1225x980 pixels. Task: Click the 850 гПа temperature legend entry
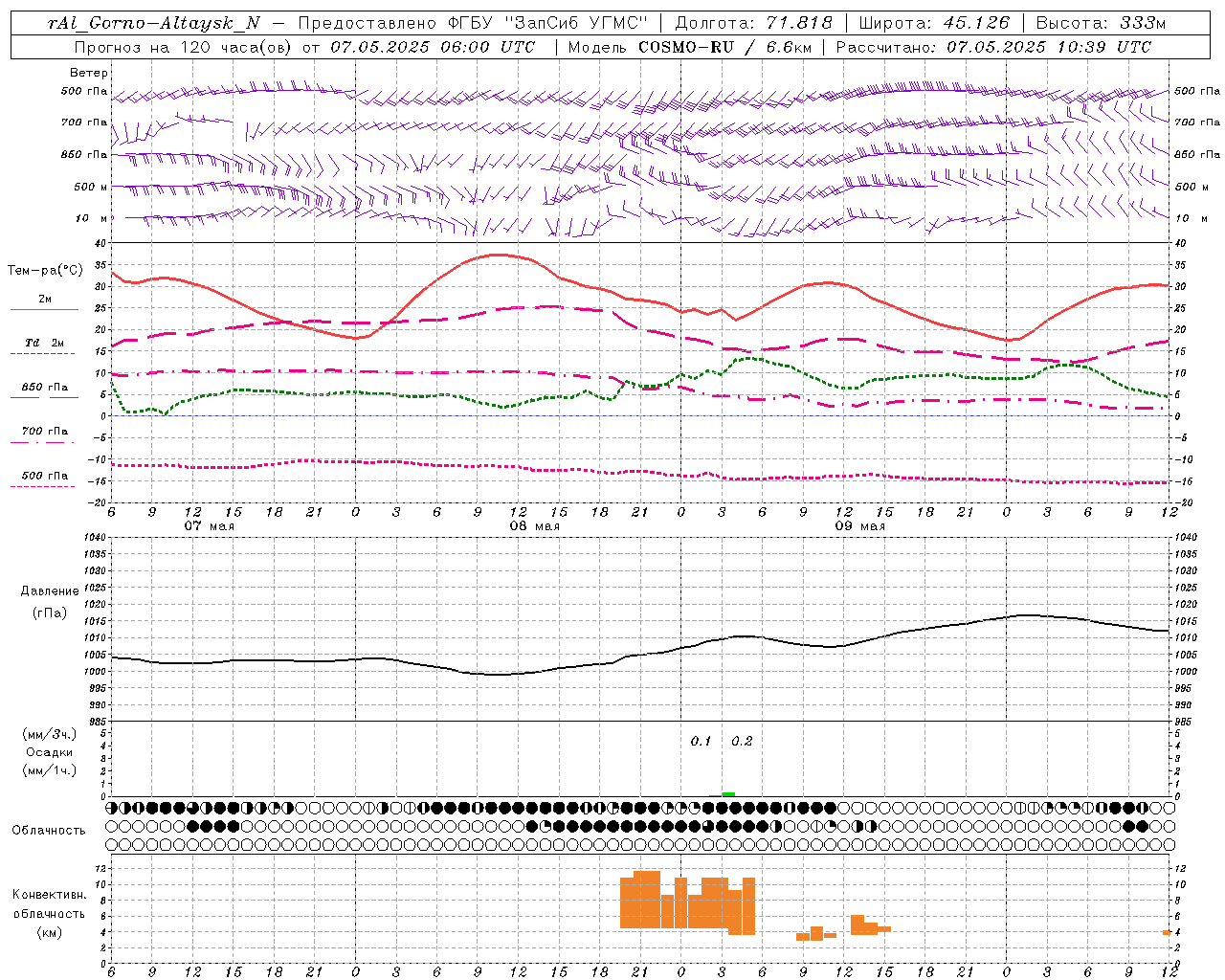pyautogui.click(x=45, y=388)
